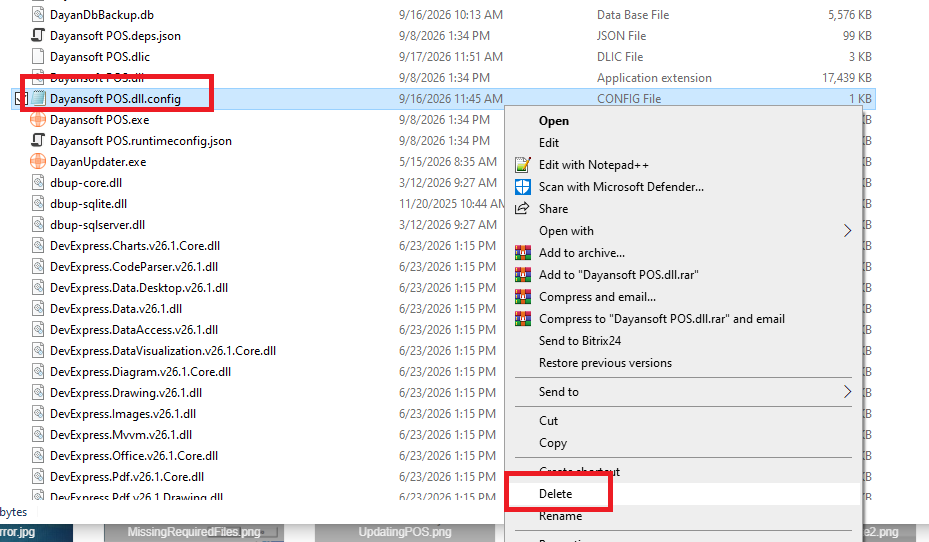The width and height of the screenshot is (929, 542).
Task: Click the DevExpress.Pdf.v26.1.Core.dll file icon
Action: [38, 477]
